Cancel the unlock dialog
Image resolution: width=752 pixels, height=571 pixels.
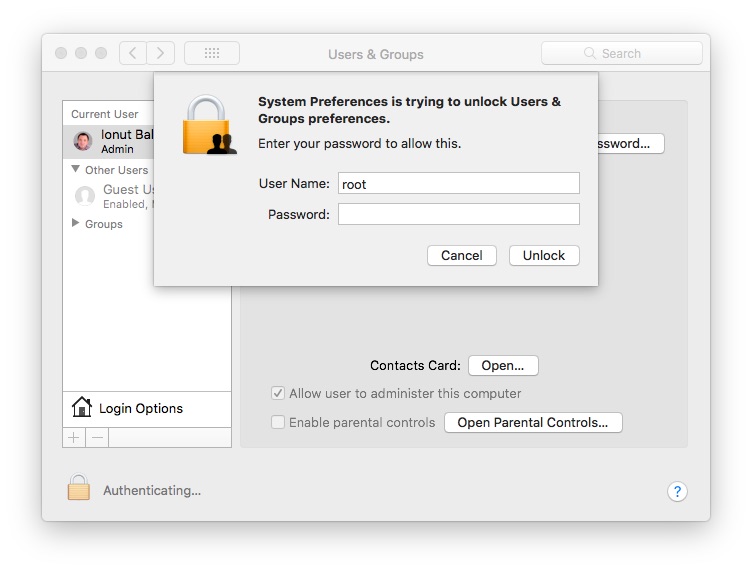[x=462, y=256]
